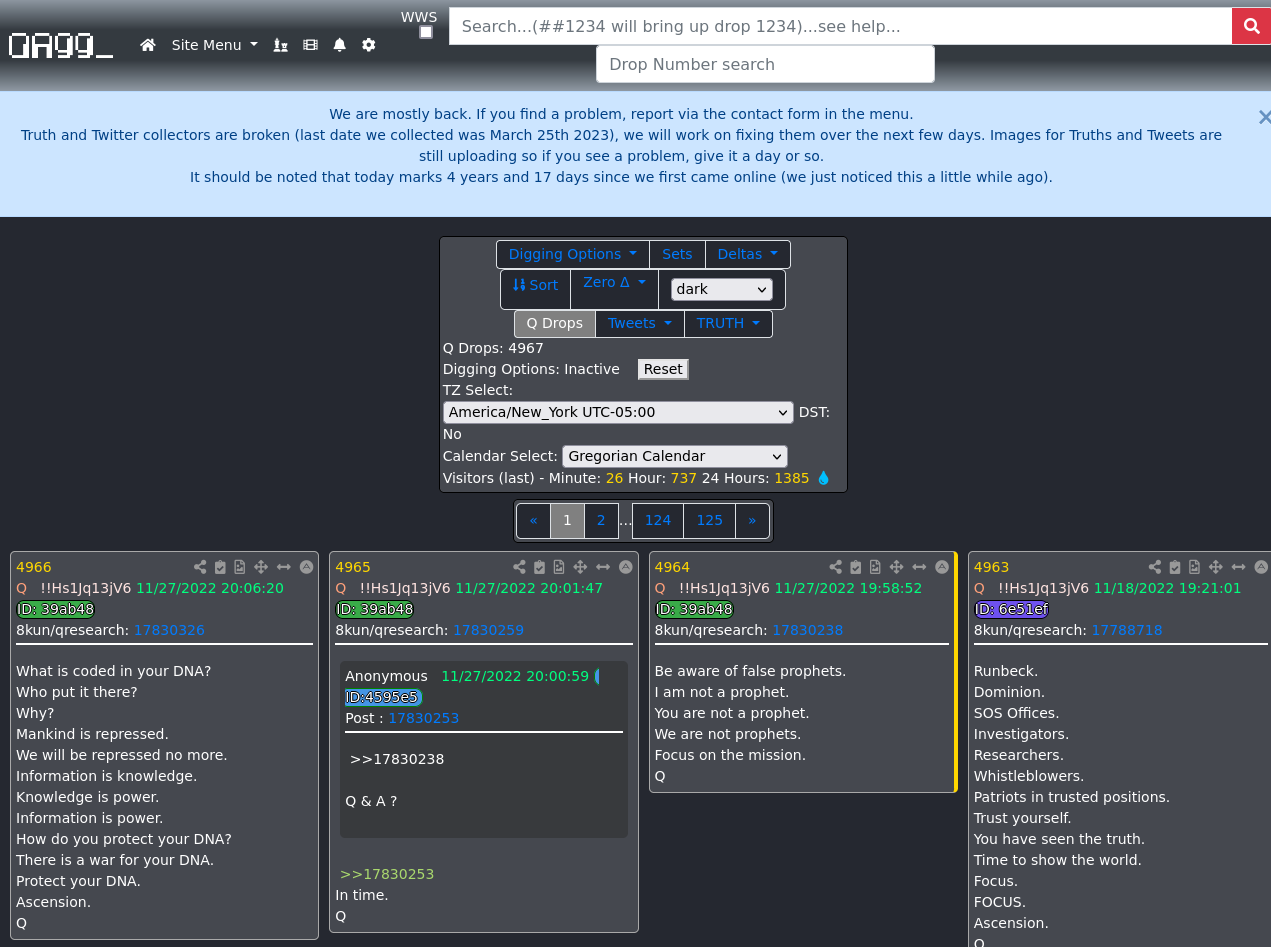Screen dimensions: 1271x947
Task: Open the chess pieces icon in navbar
Action: coord(281,45)
